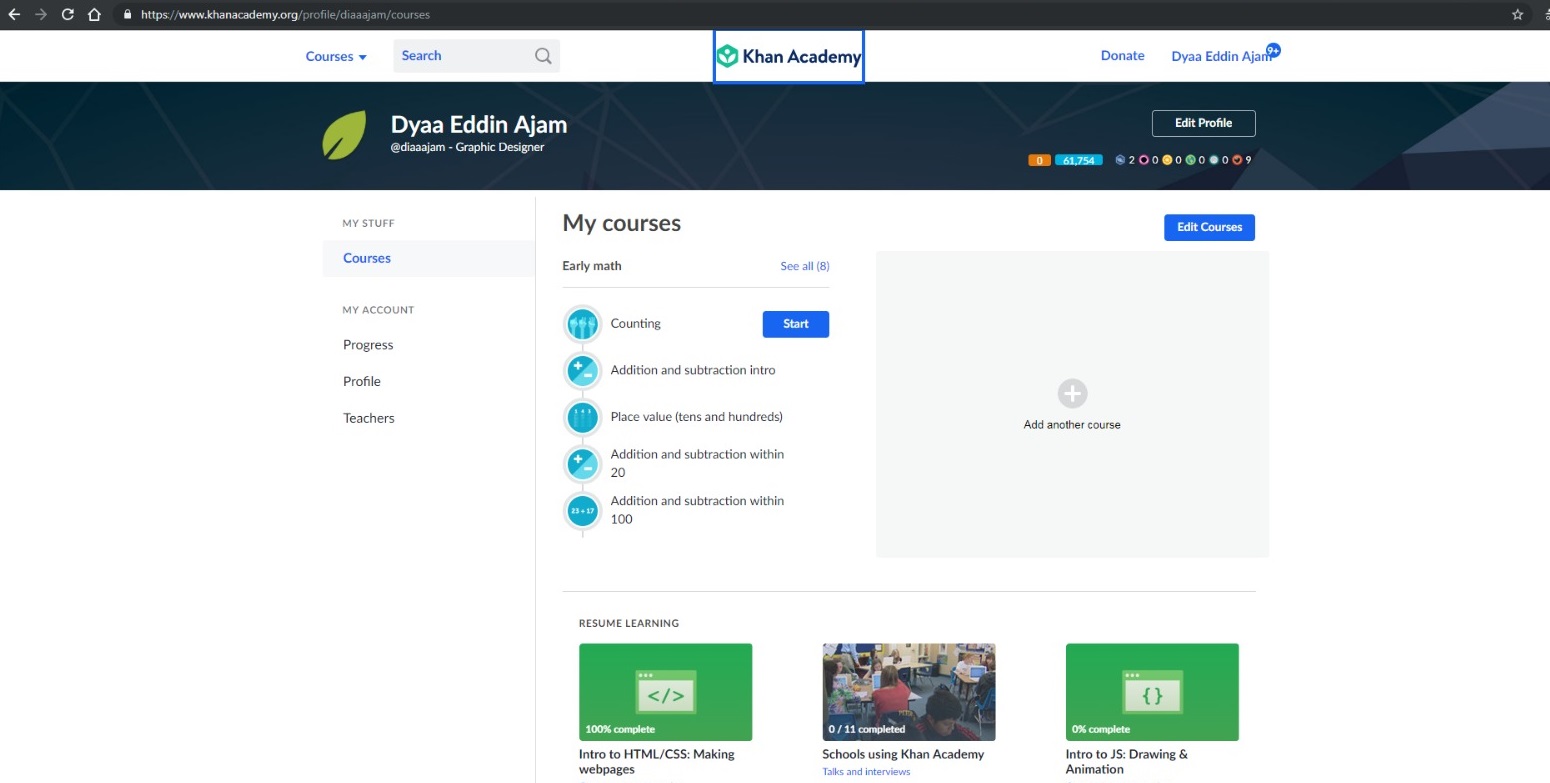Click the yellow sun badge icon
Image resolution: width=1550 pixels, height=783 pixels.
pos(1167,160)
